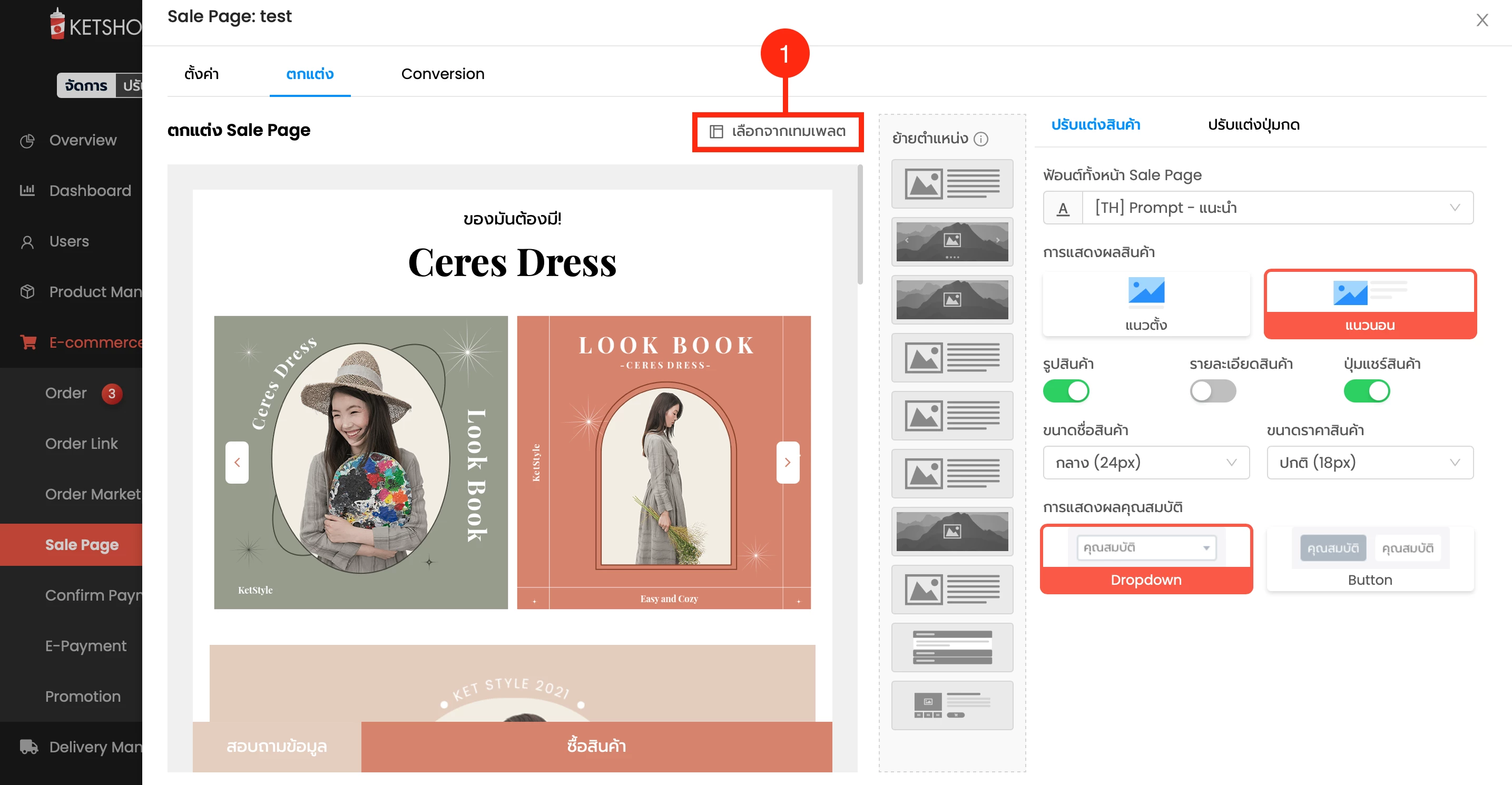
Task: Switch to the ตั้งค่า tab
Action: (x=201, y=74)
